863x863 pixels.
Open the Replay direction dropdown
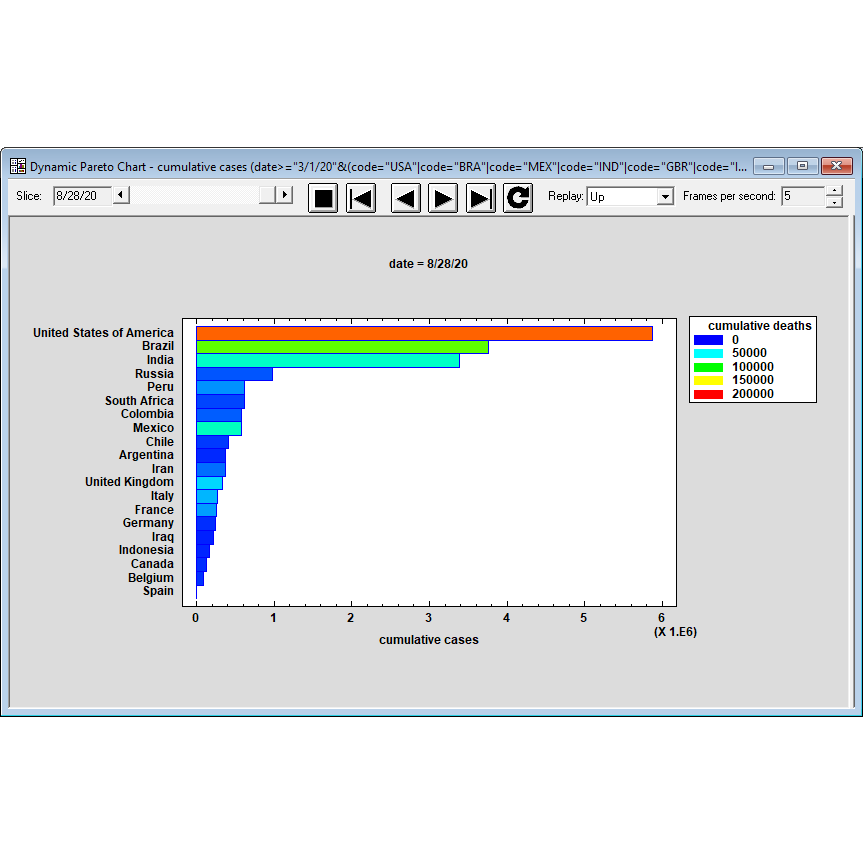pyautogui.click(x=665, y=197)
